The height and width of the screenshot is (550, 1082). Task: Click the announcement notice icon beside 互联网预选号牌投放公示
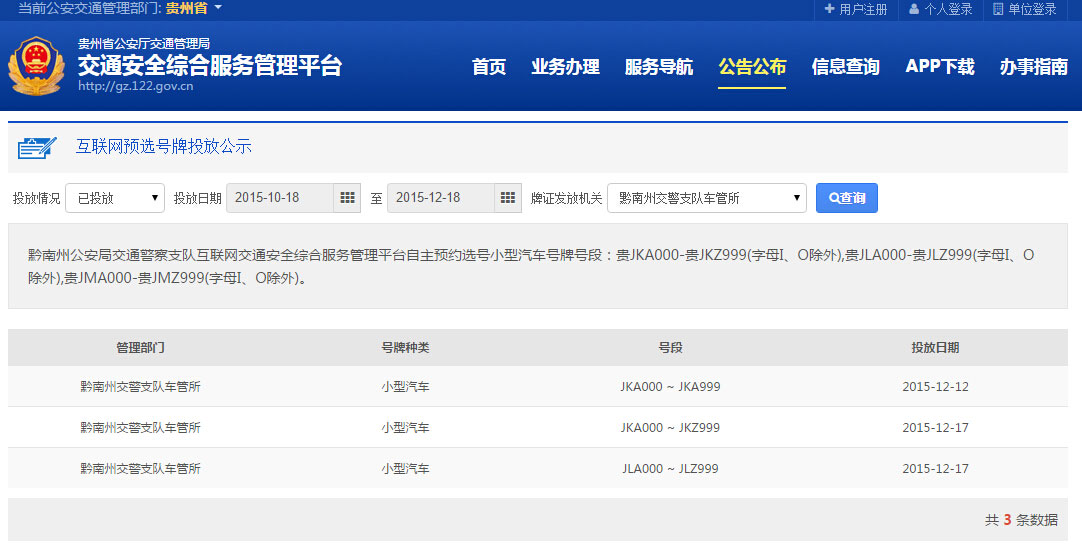pos(37,147)
